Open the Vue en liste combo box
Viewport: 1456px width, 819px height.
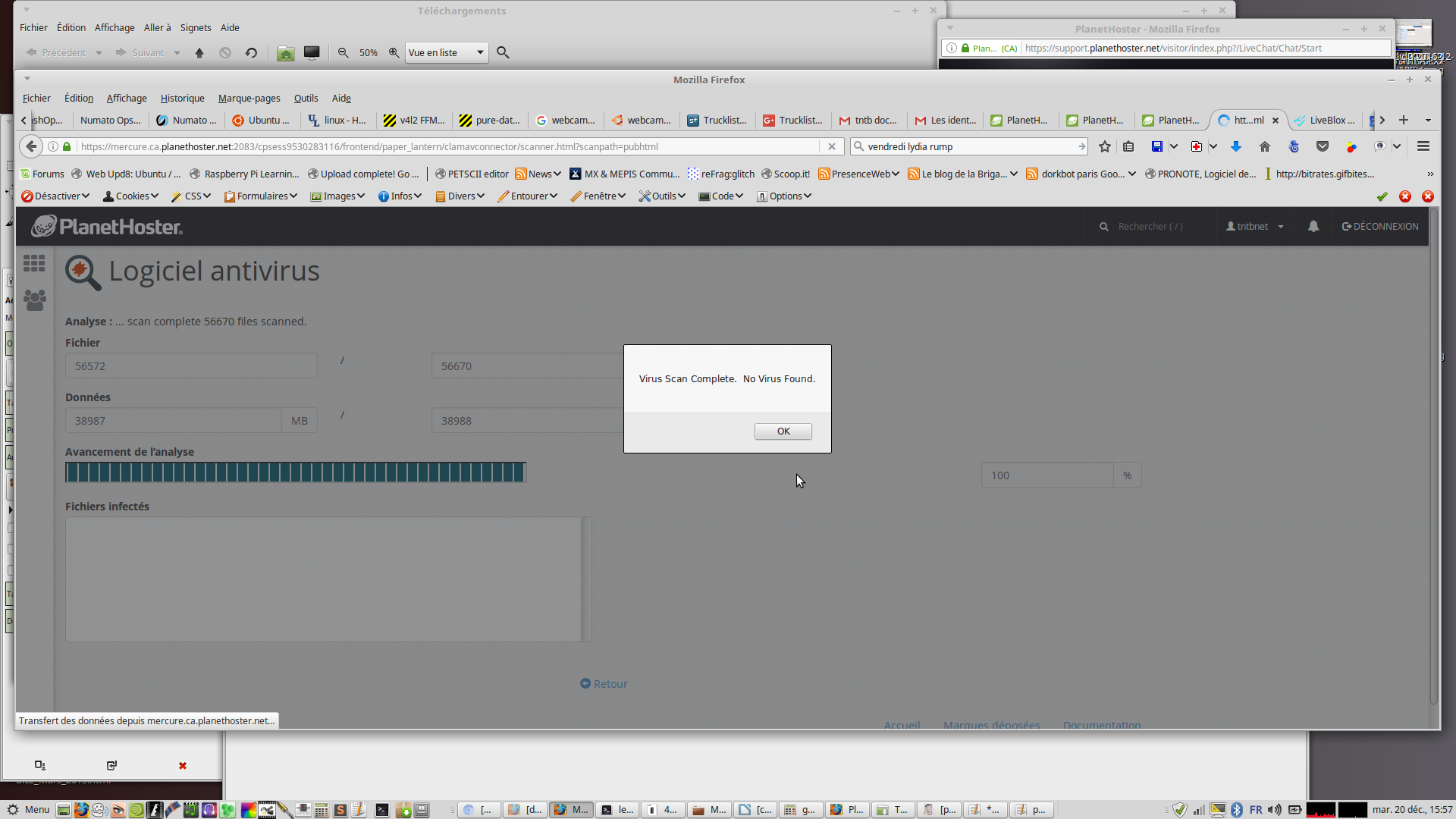(x=446, y=52)
